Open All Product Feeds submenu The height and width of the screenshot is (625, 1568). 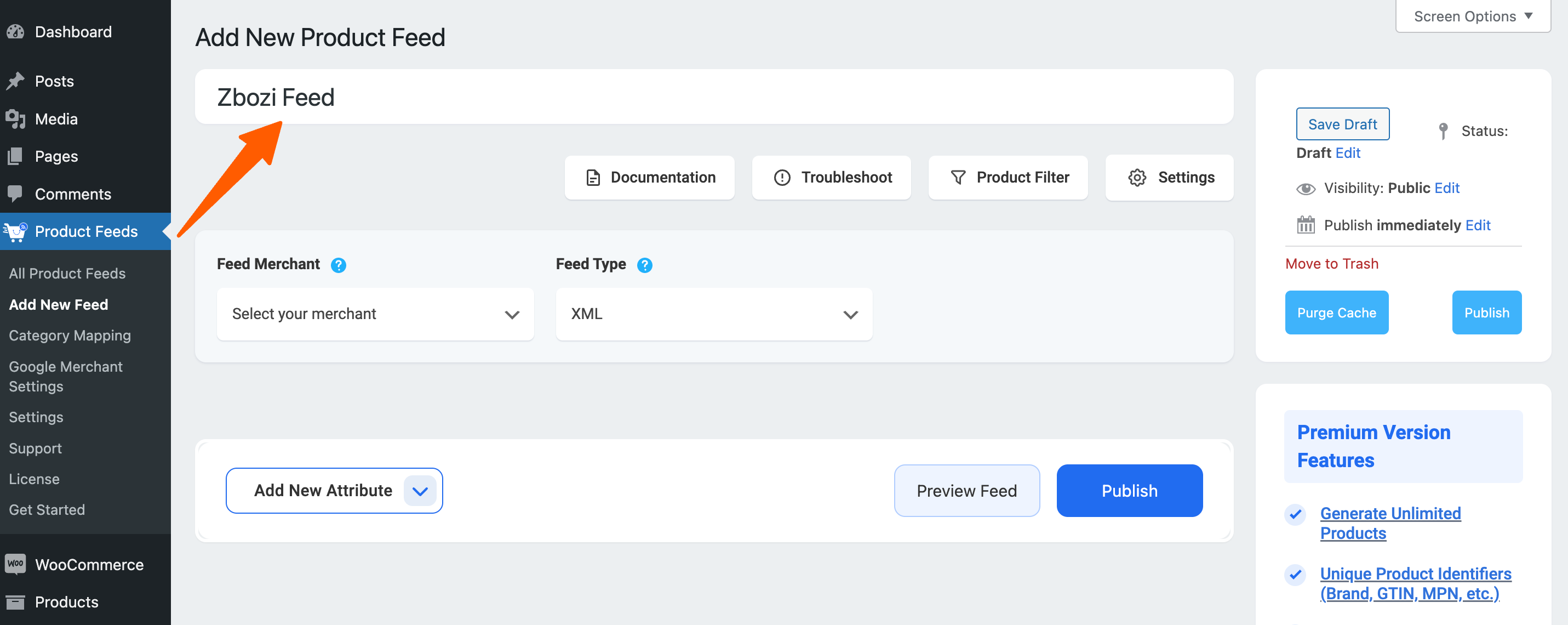67,274
